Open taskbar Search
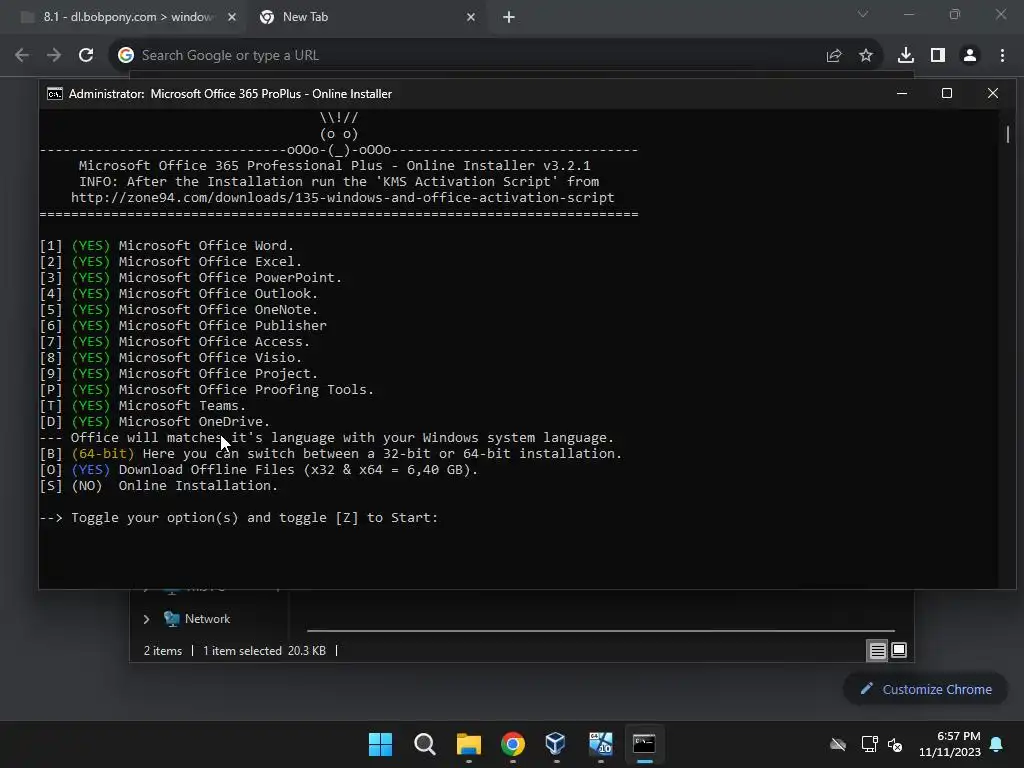The height and width of the screenshot is (768, 1024). click(x=424, y=744)
